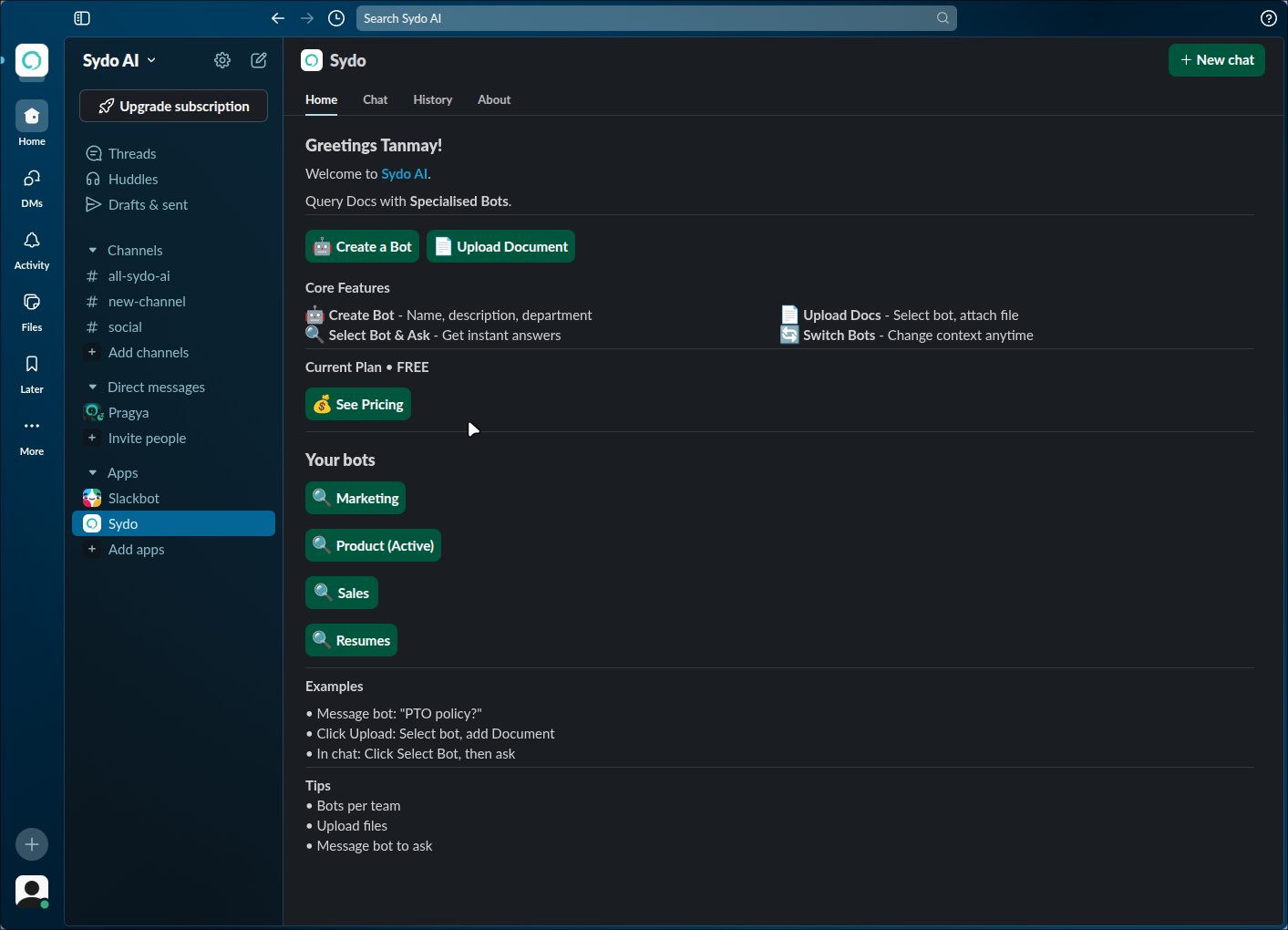
Task: Collapse the Apps section
Action: [92, 472]
